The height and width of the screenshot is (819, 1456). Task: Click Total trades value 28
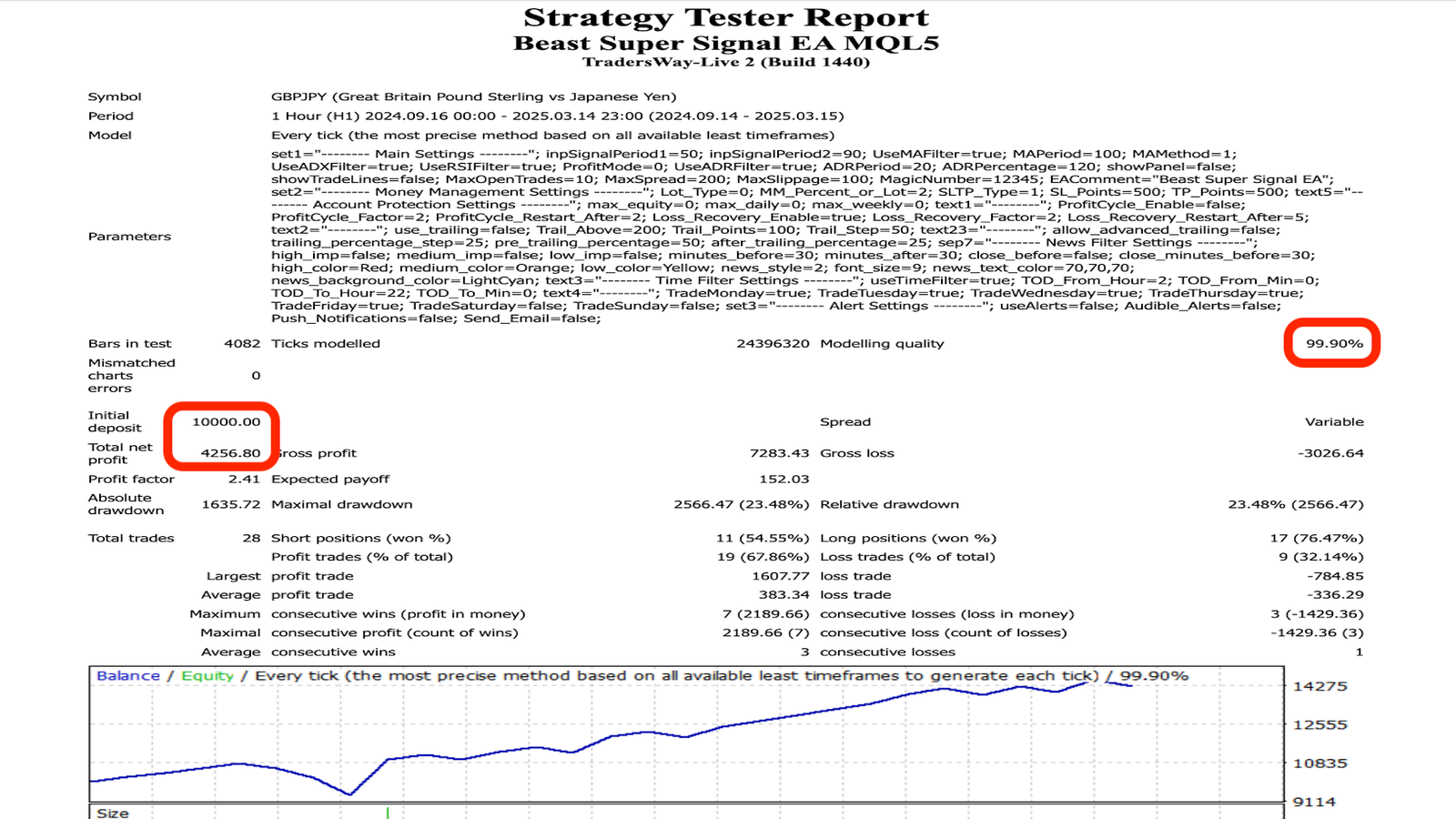pyautogui.click(x=251, y=538)
